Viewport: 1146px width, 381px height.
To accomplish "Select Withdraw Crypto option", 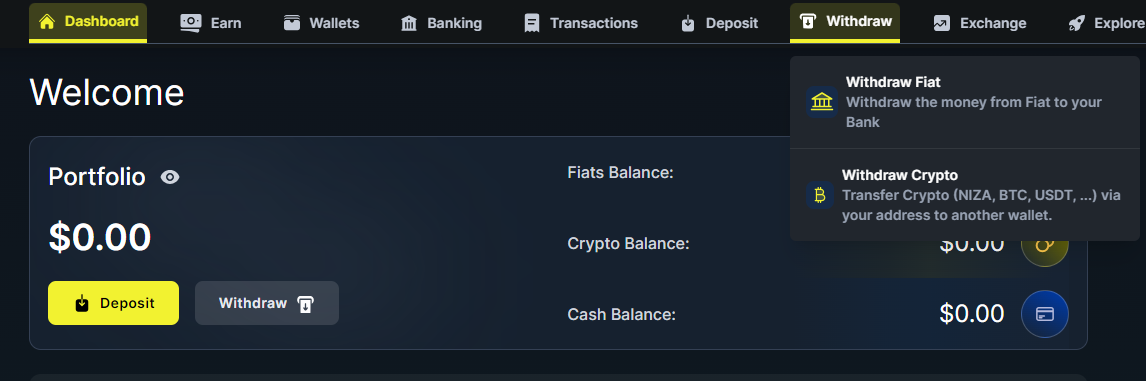I will (965, 195).
